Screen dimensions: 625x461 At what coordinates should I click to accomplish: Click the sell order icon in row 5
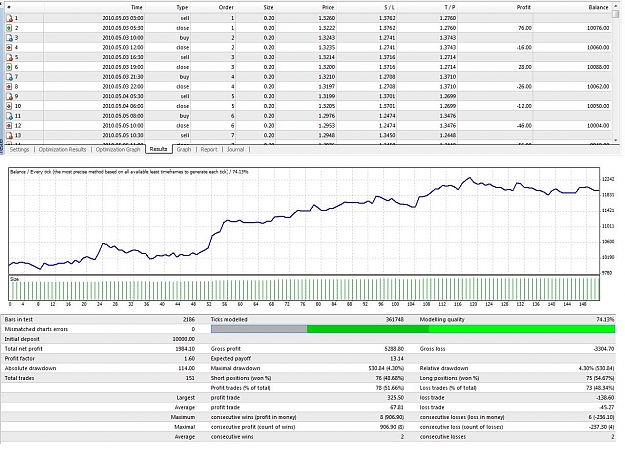[x=10, y=57]
